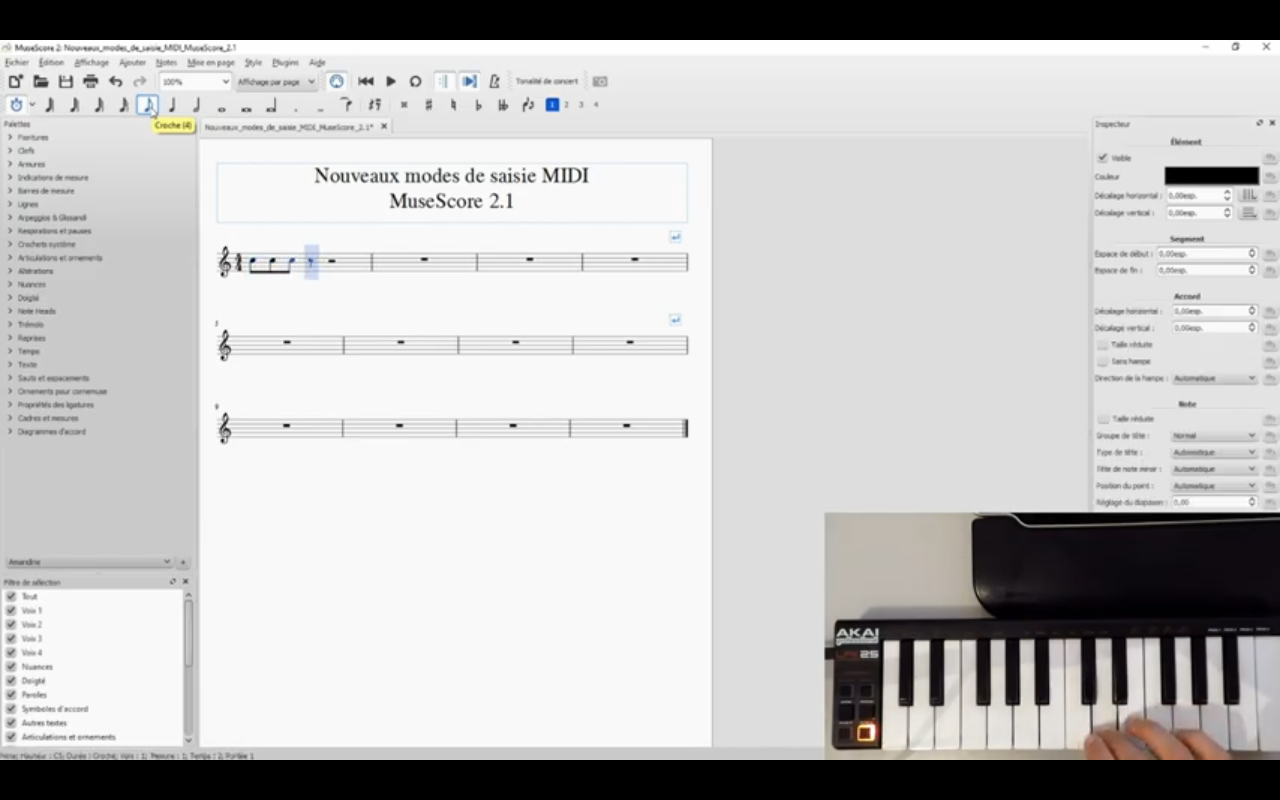Click the Espace de début input field
The width and height of the screenshot is (1280, 800).
pos(1206,254)
